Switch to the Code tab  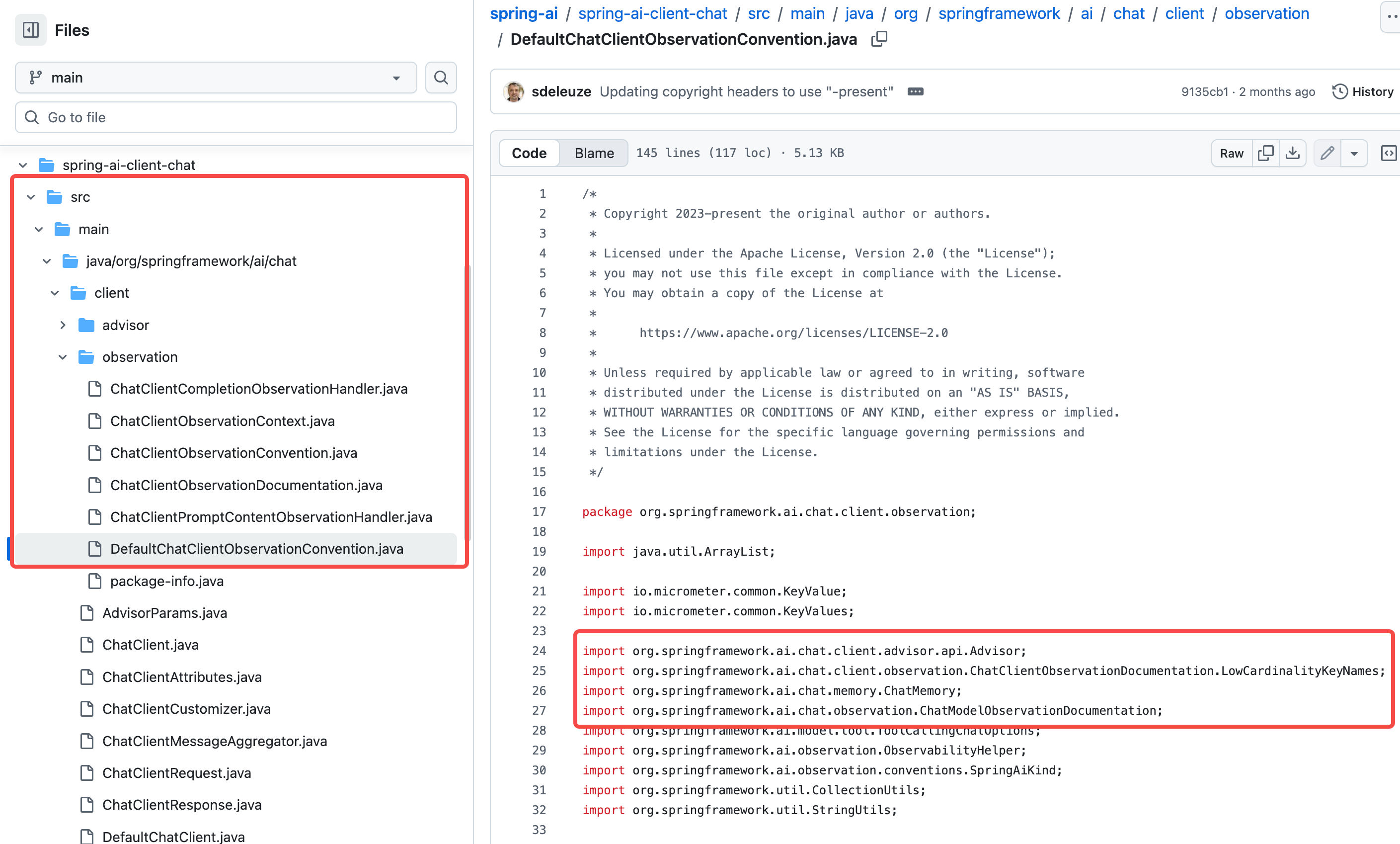pyautogui.click(x=529, y=153)
